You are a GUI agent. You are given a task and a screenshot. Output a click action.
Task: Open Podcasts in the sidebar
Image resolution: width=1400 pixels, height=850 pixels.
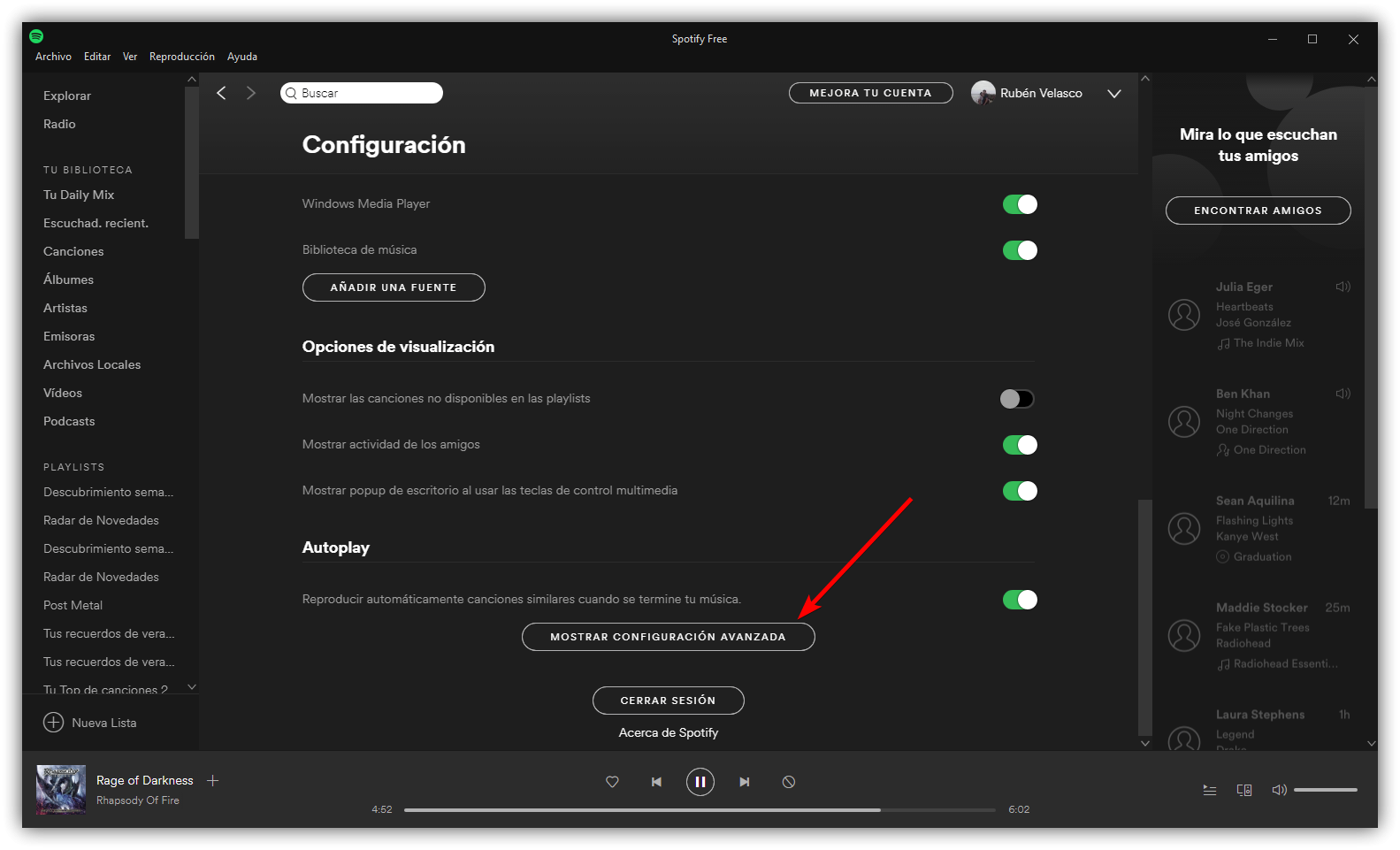[x=69, y=421]
